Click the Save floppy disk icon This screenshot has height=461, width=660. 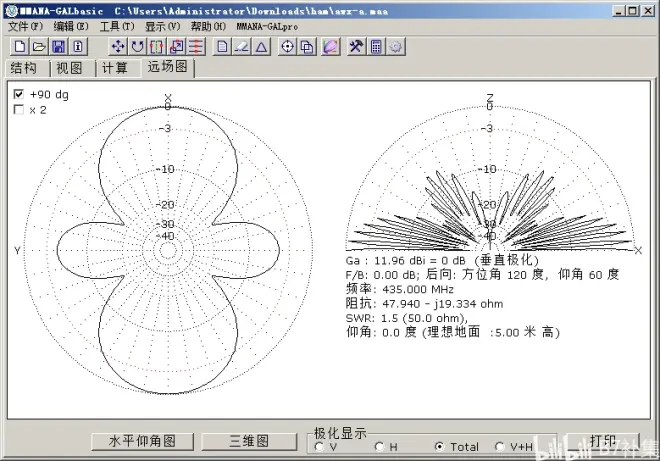(58, 47)
